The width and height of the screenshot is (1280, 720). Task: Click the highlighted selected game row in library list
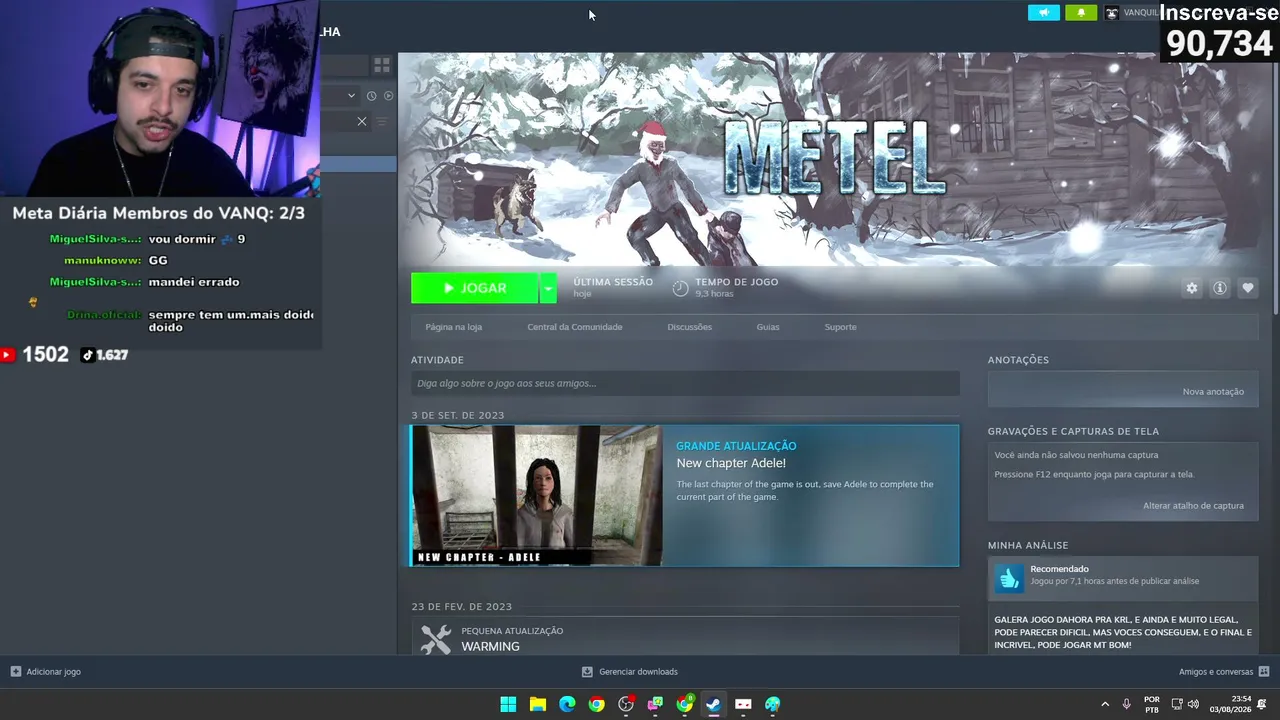tap(358, 163)
